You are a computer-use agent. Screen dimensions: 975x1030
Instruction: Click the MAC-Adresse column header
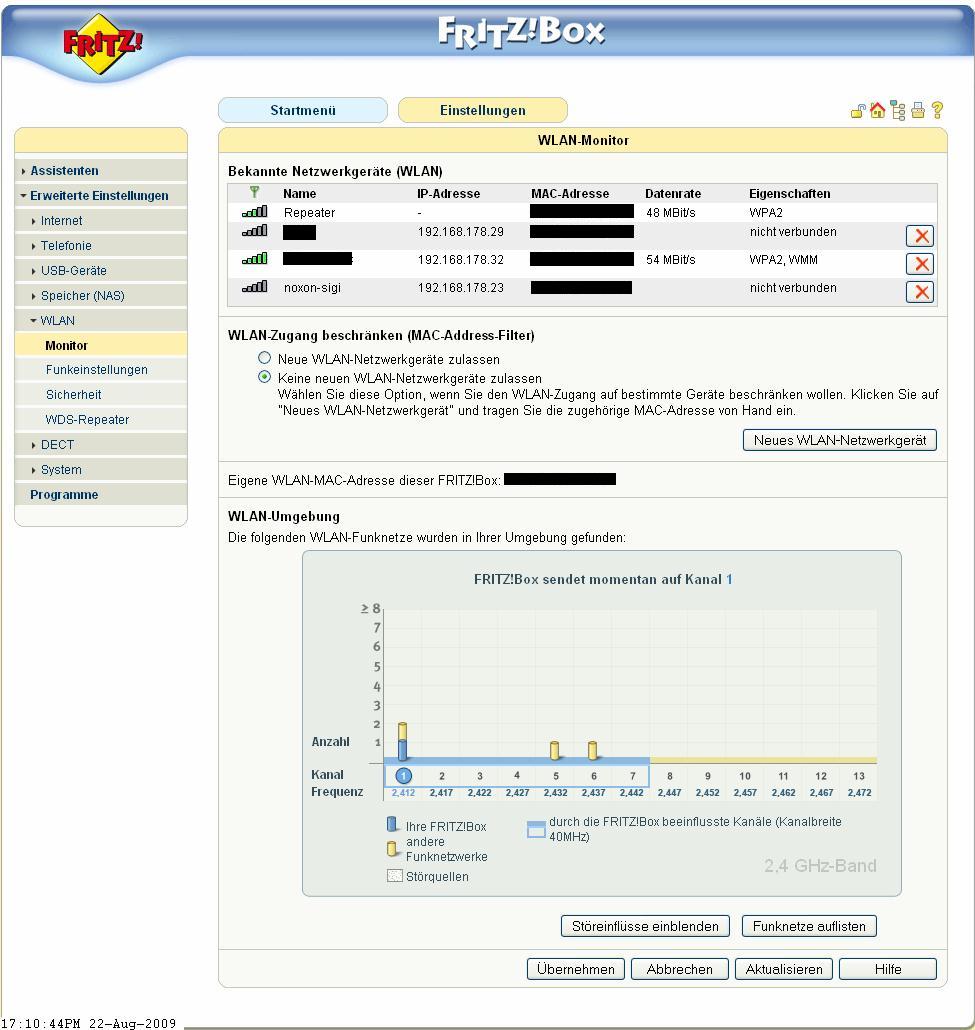[x=570, y=194]
